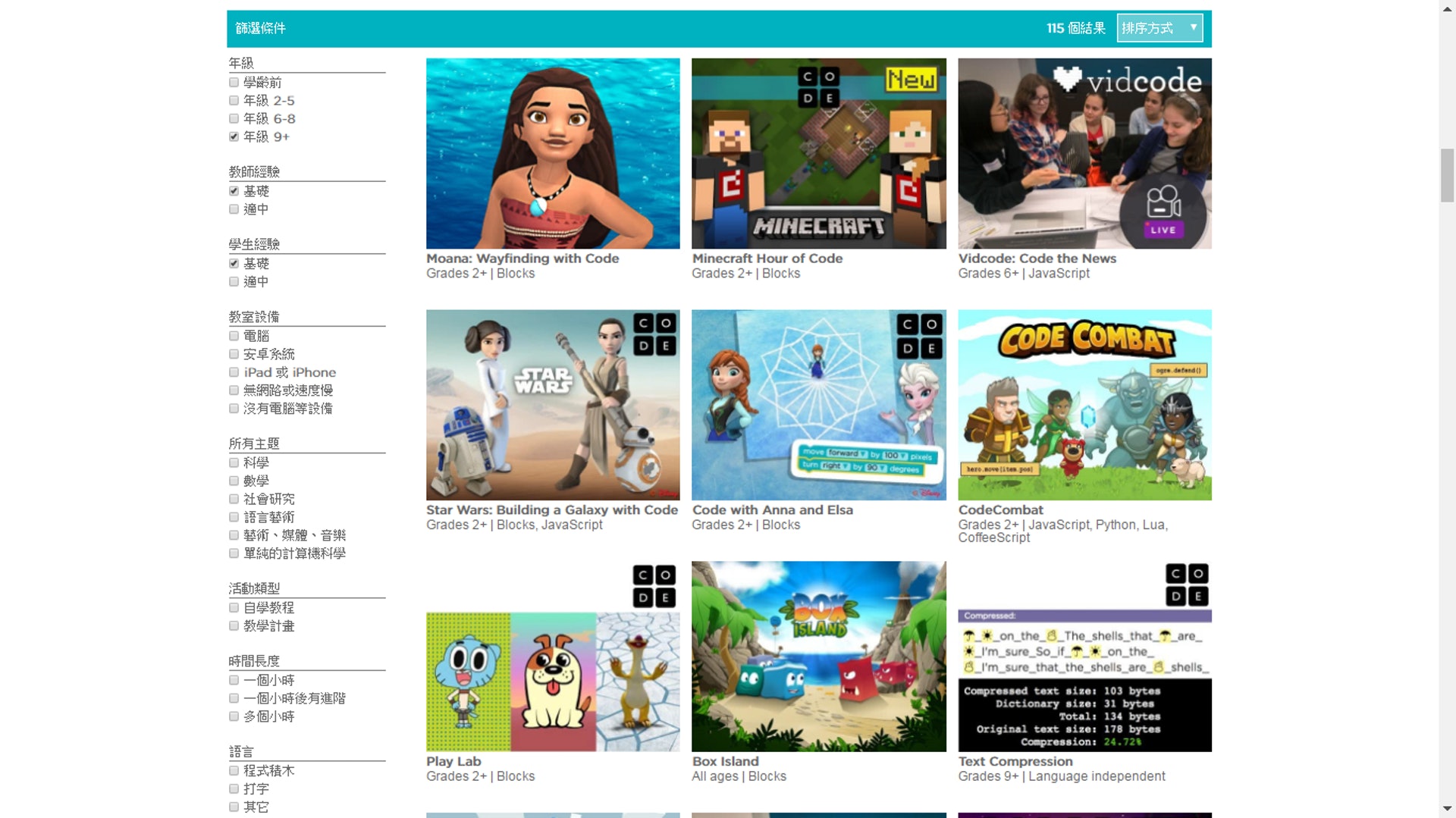This screenshot has width=1456, height=818.
Task: Click Star Wars: Building a Galaxy title
Action: (552, 510)
